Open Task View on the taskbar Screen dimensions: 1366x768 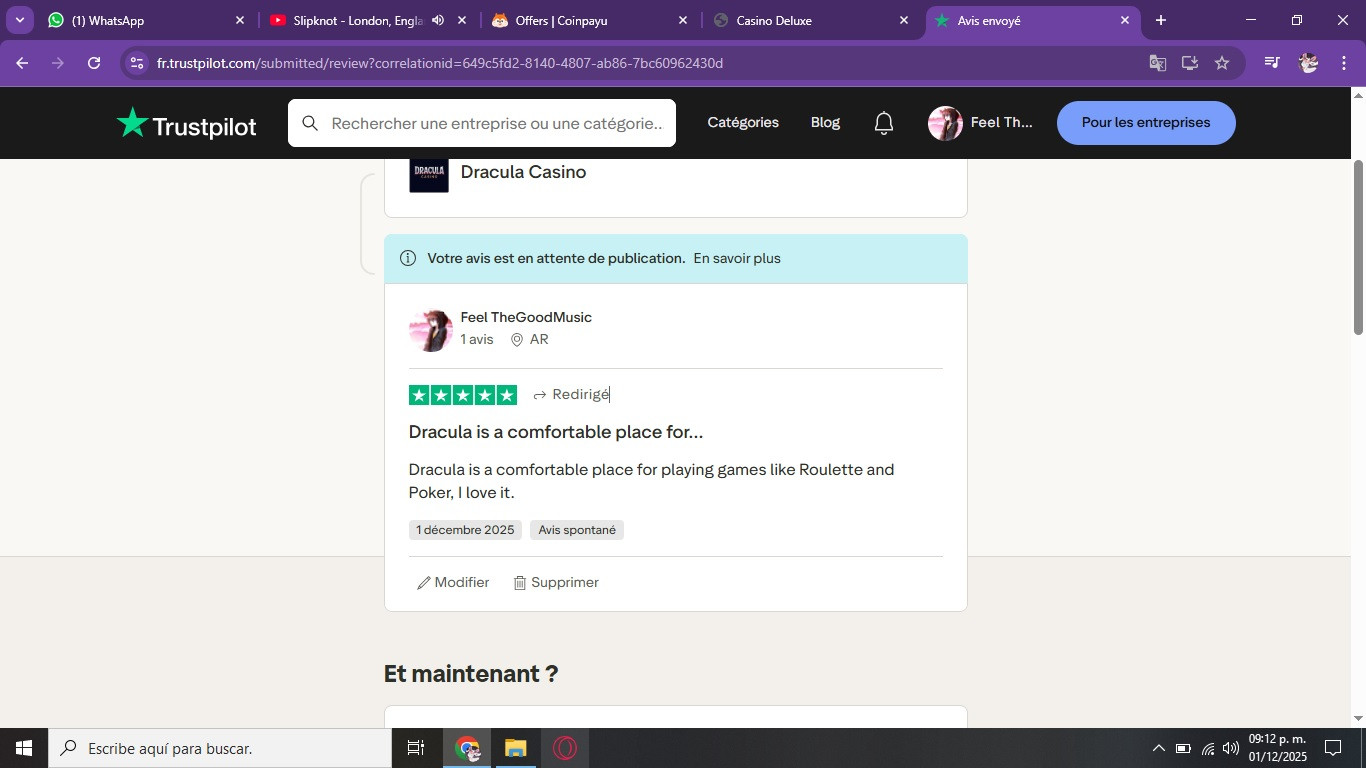pos(416,748)
